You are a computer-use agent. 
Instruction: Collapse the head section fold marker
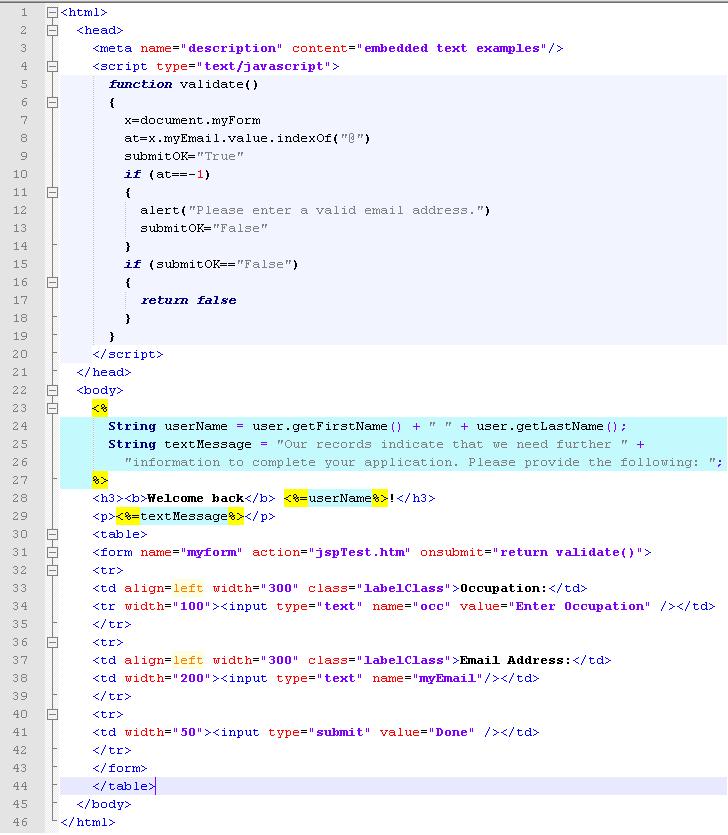52,30
